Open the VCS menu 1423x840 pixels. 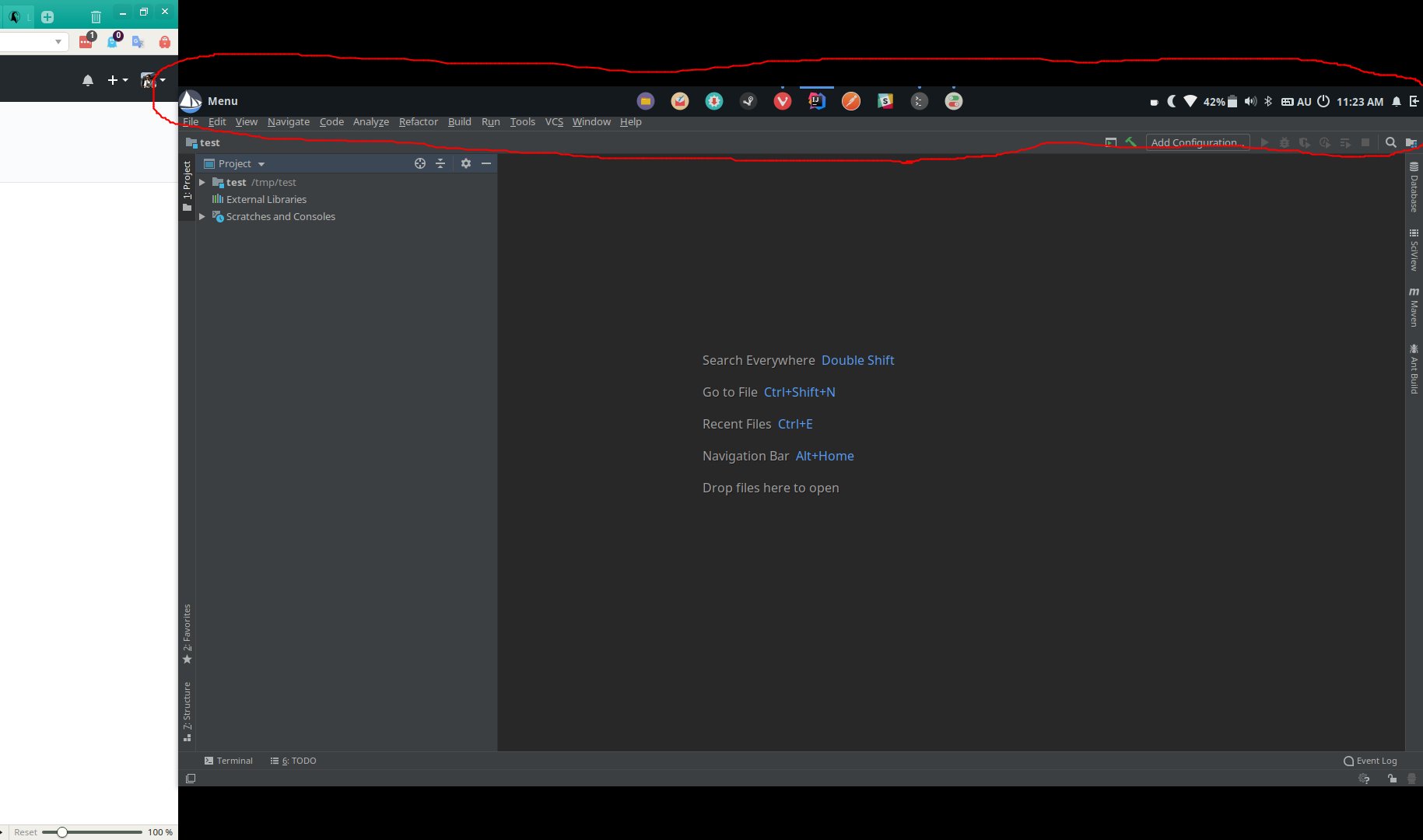(x=553, y=122)
